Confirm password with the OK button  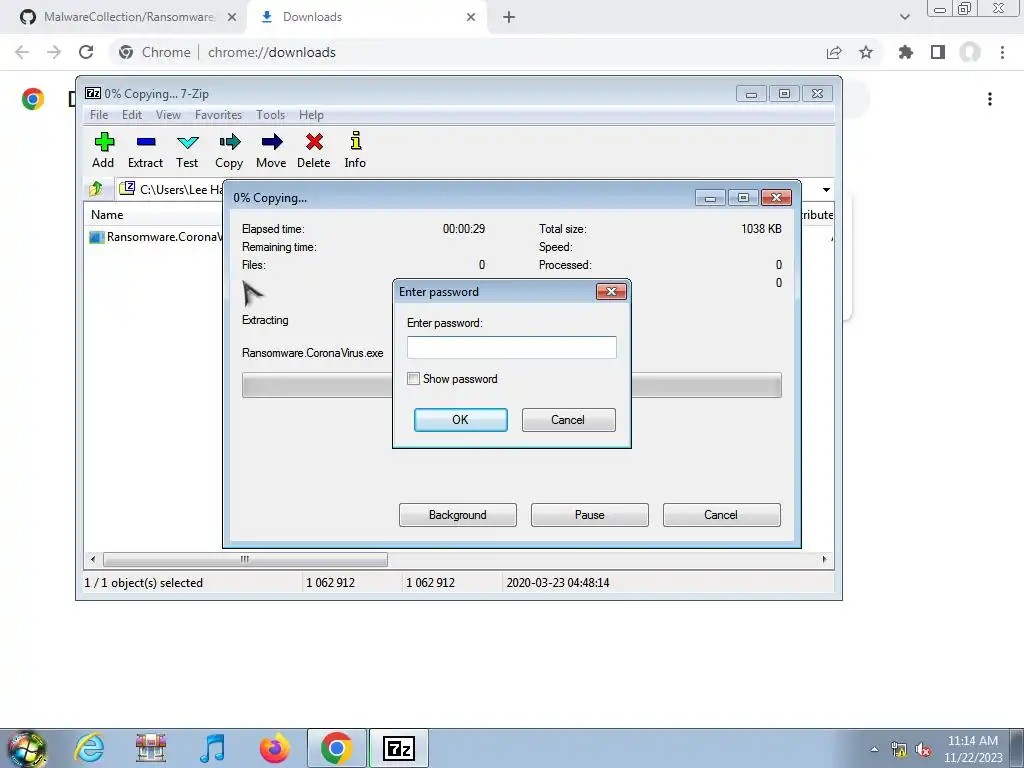(460, 420)
